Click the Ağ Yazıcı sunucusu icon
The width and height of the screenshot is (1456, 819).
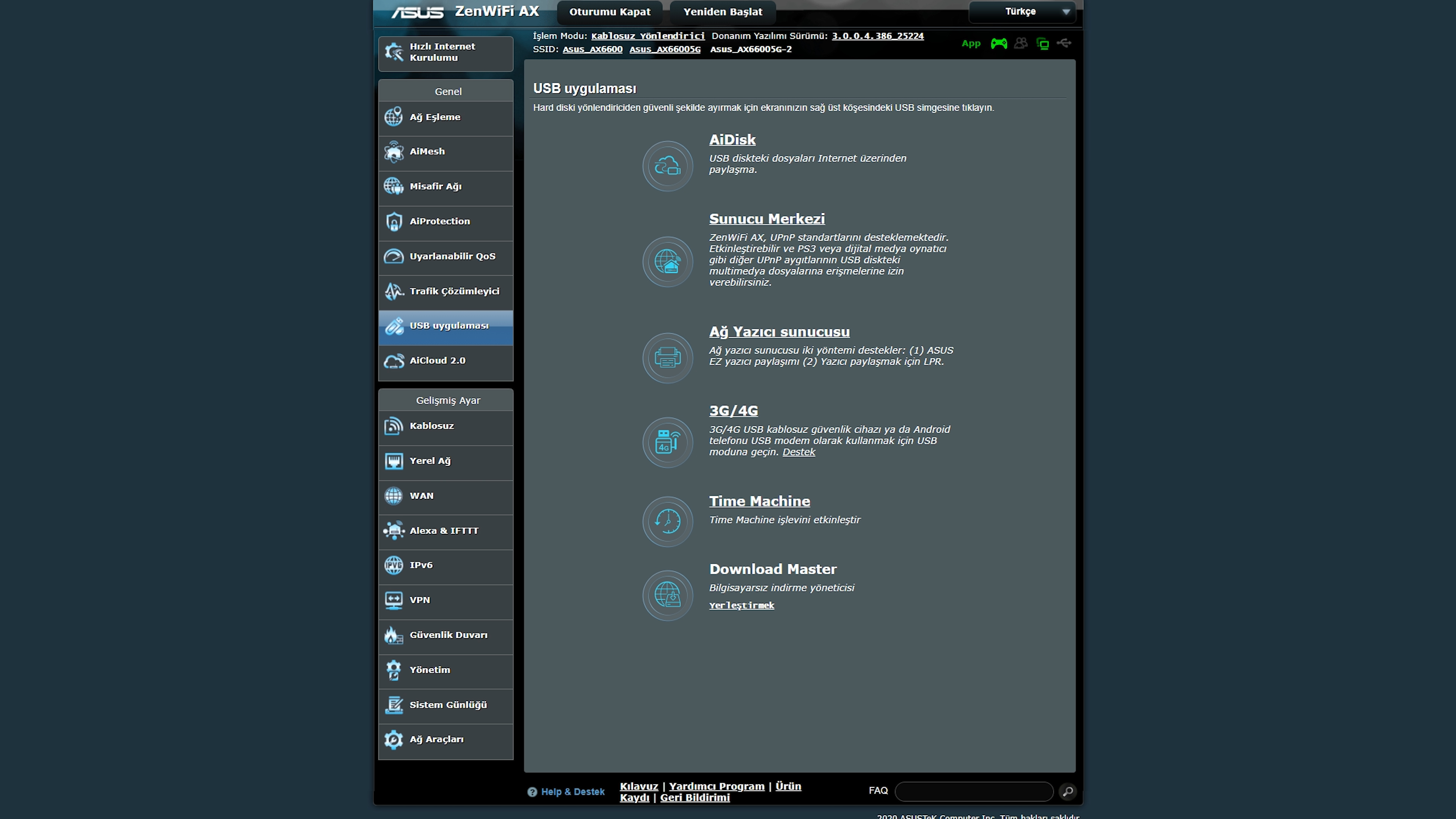tap(665, 358)
